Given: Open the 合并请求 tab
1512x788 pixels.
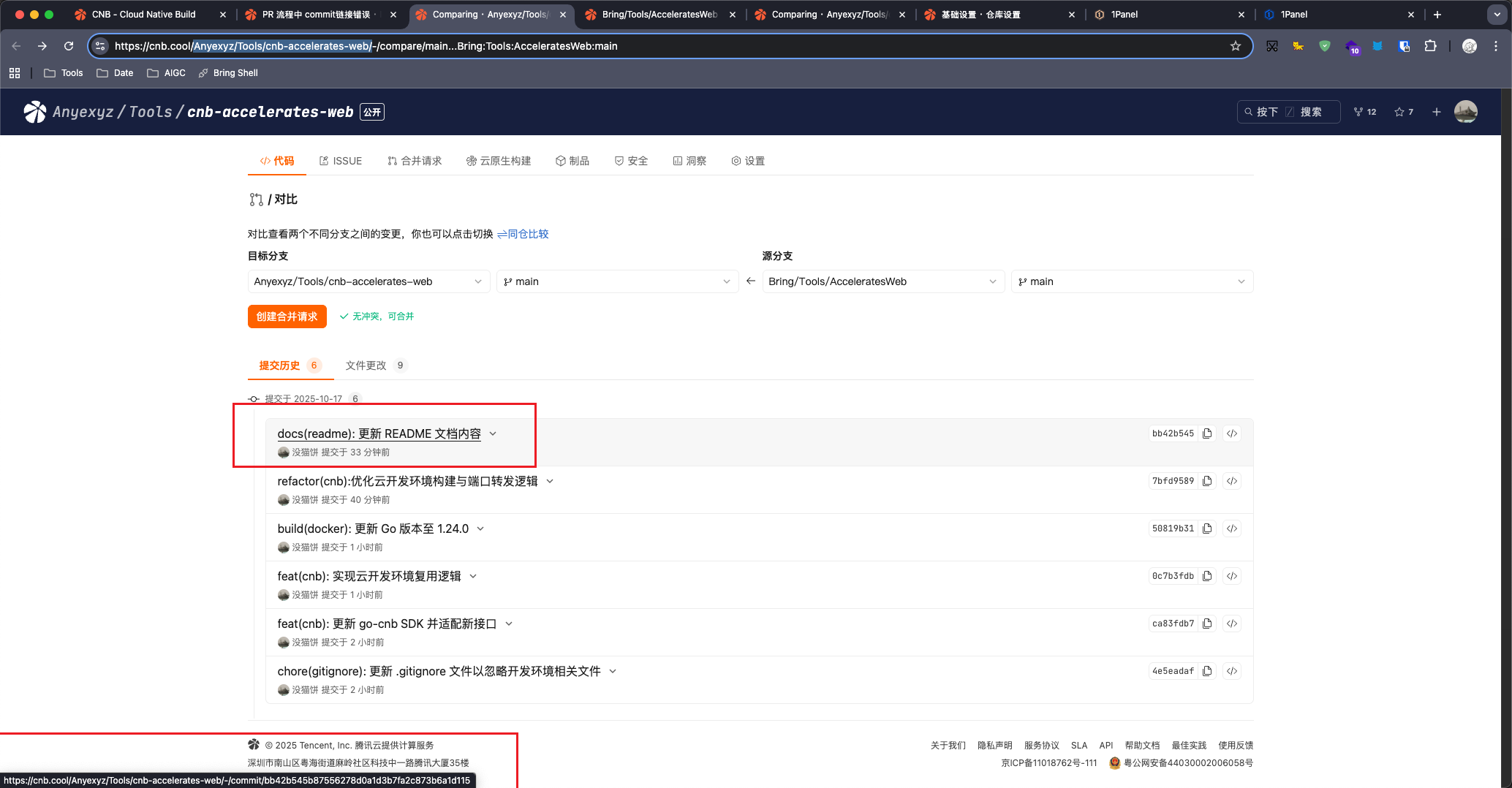Looking at the screenshot, I should 415,161.
